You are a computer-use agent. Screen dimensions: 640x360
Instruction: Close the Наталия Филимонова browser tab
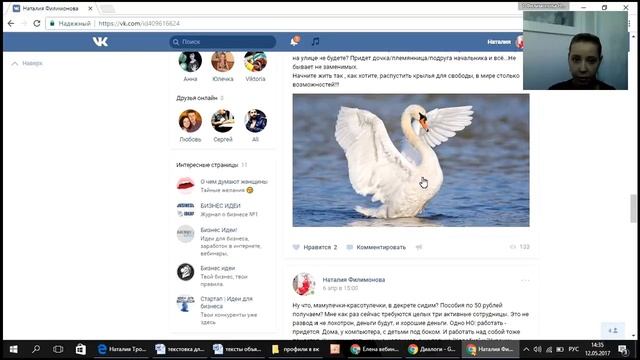tap(90, 8)
